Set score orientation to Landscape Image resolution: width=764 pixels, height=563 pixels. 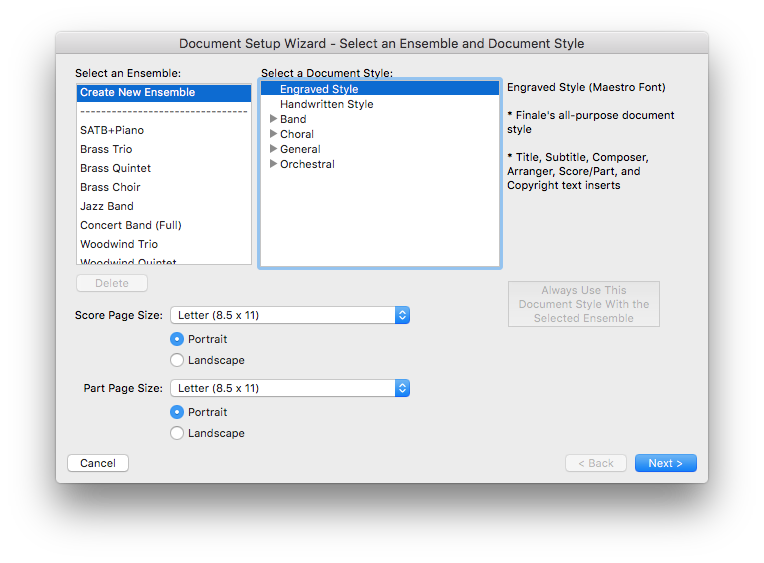(177, 360)
